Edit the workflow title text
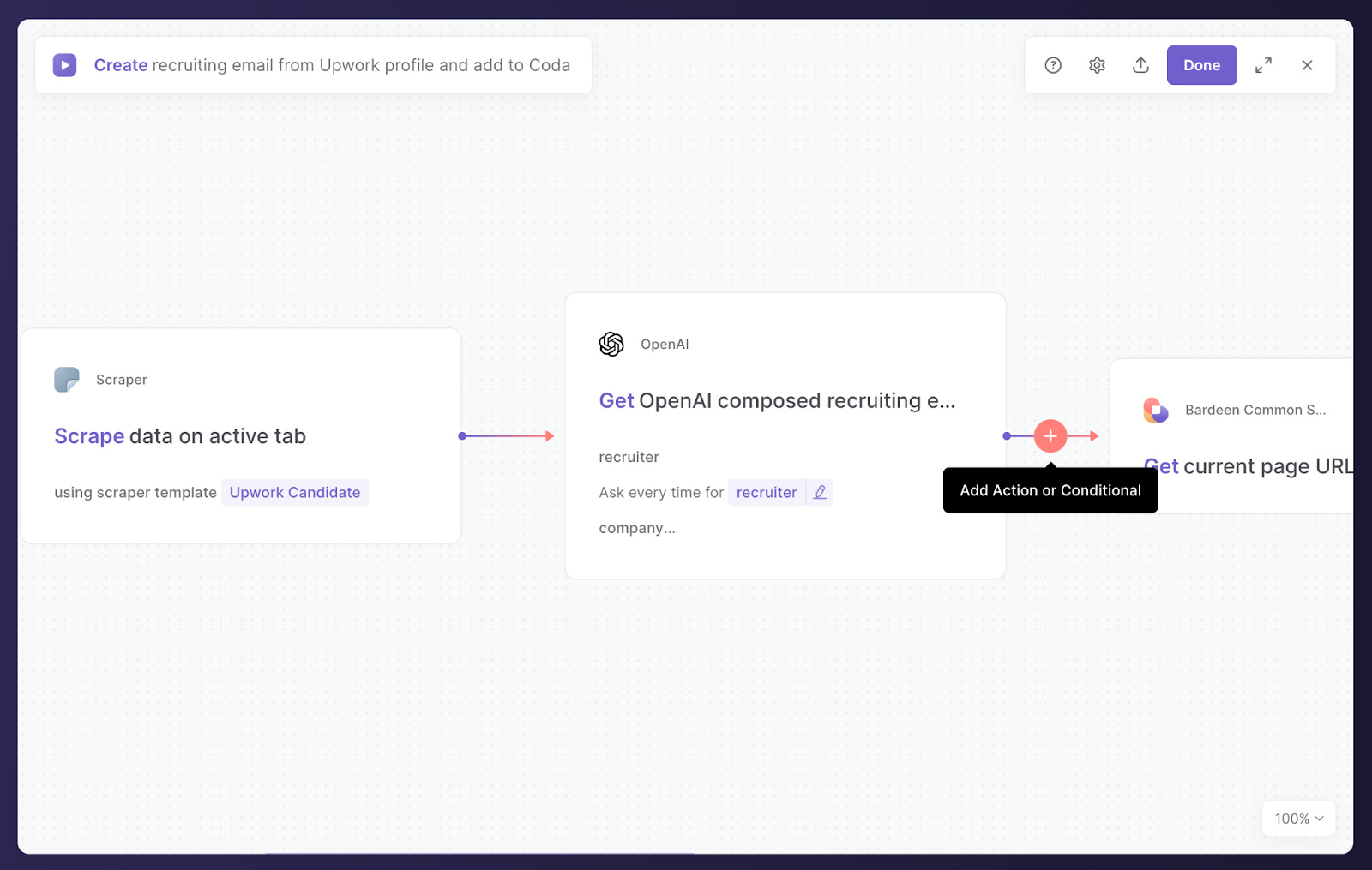The image size is (1372, 870). click(x=334, y=65)
